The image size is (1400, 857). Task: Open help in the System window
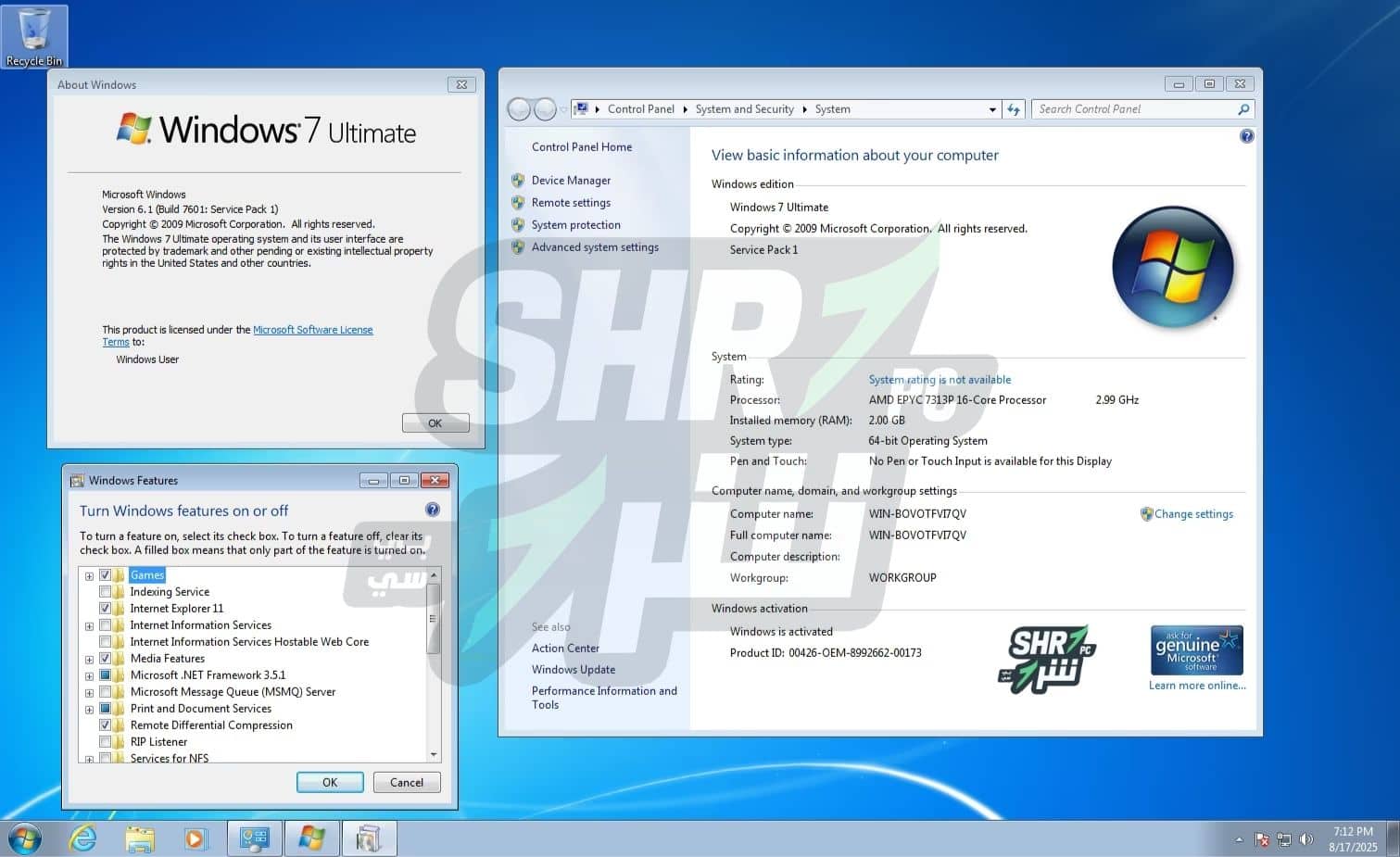(1246, 136)
